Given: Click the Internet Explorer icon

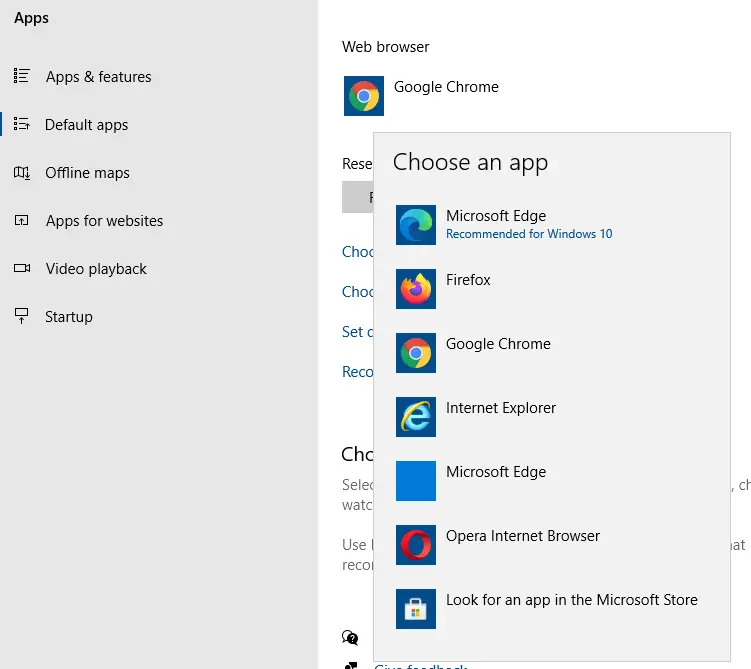Looking at the screenshot, I should (x=416, y=417).
